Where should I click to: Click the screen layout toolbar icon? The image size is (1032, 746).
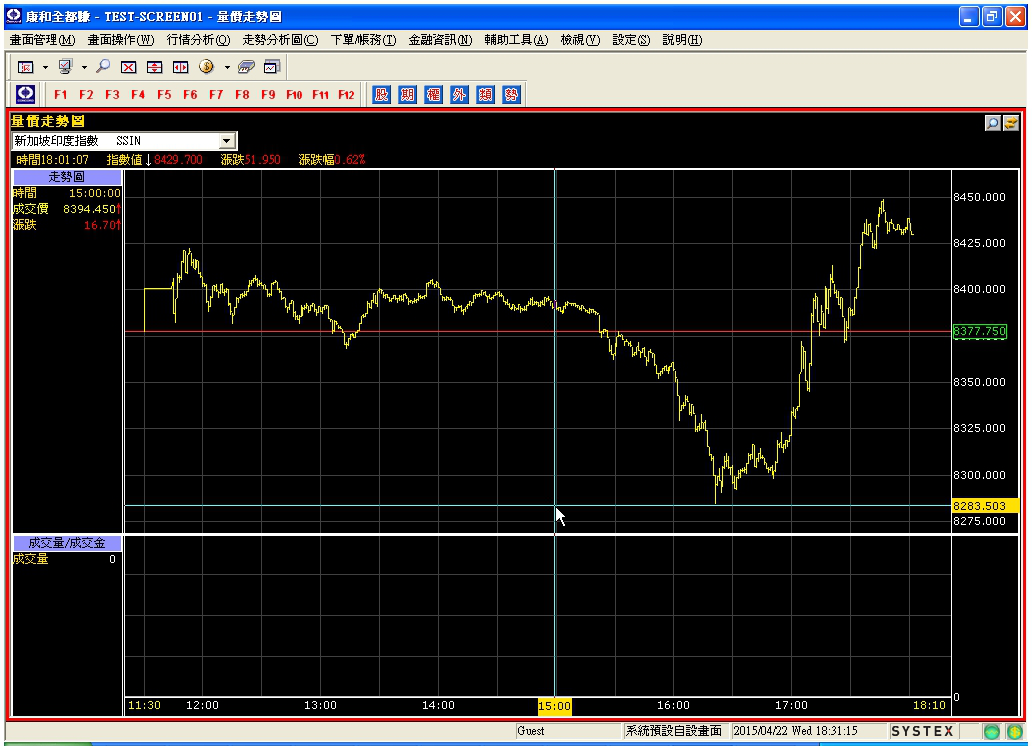tap(26, 67)
